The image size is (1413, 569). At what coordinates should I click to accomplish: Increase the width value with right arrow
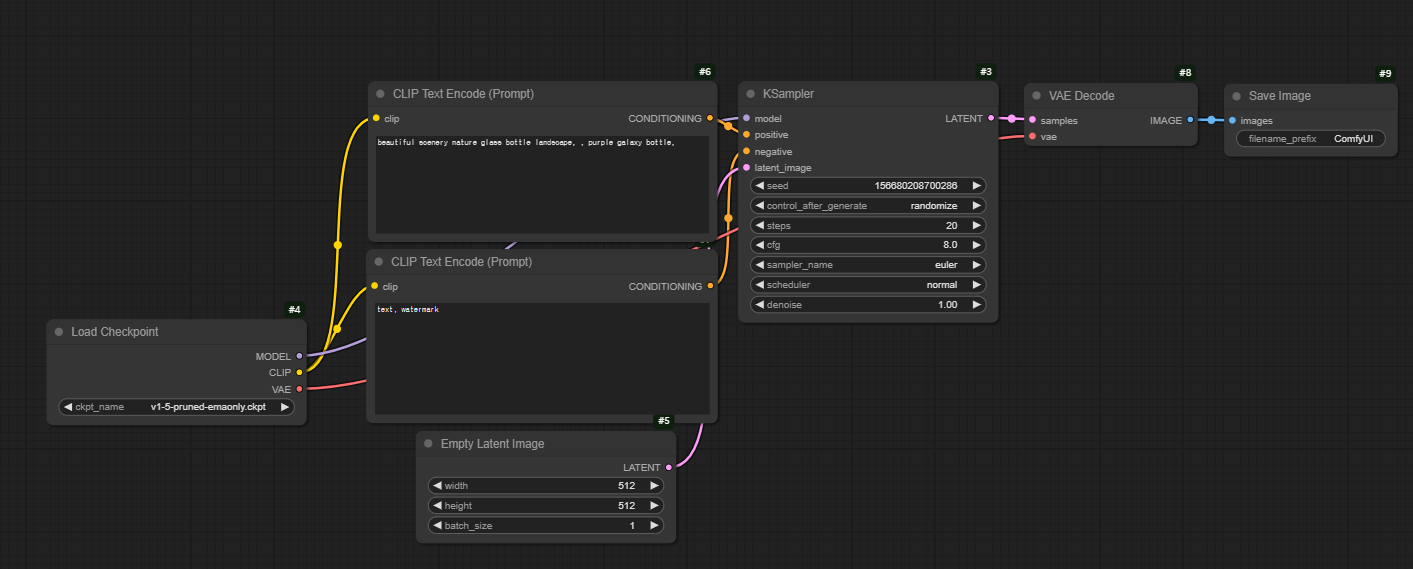654,486
